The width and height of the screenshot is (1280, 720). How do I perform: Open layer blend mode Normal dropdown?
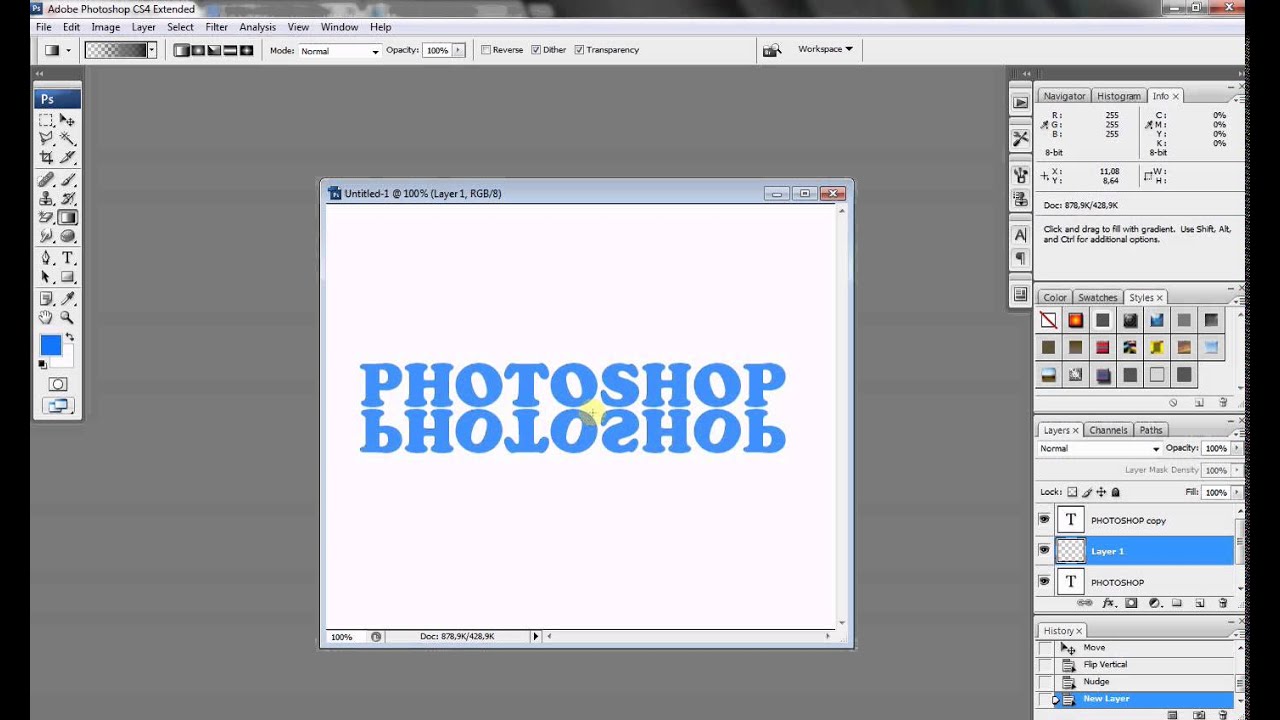pyautogui.click(x=1099, y=449)
